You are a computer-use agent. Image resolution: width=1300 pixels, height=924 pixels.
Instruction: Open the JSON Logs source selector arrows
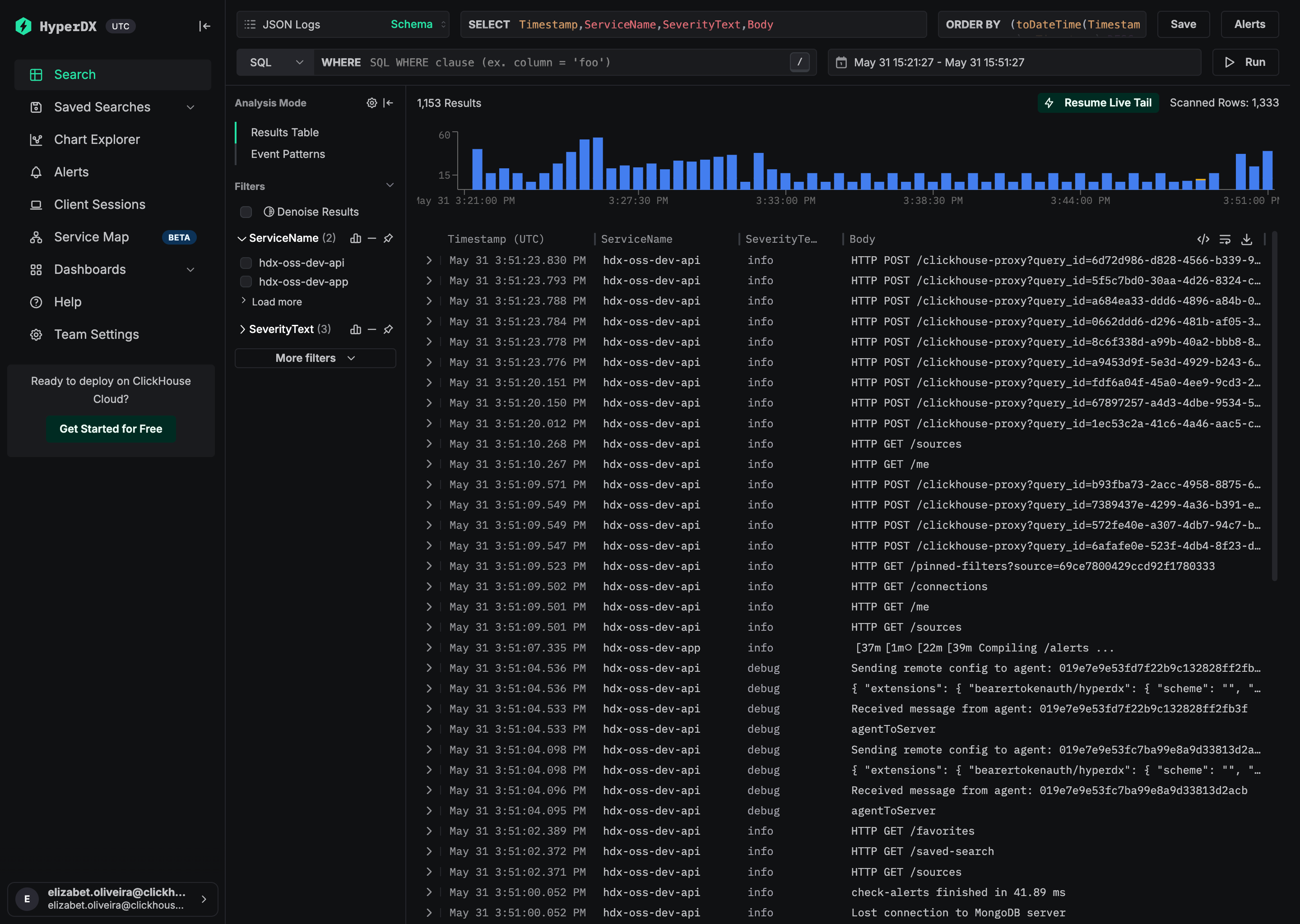click(x=443, y=24)
